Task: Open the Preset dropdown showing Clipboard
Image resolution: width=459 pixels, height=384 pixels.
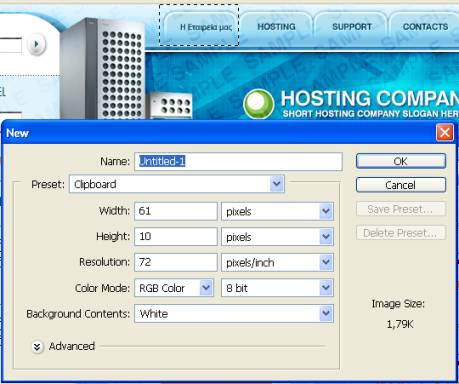Action: (177, 184)
